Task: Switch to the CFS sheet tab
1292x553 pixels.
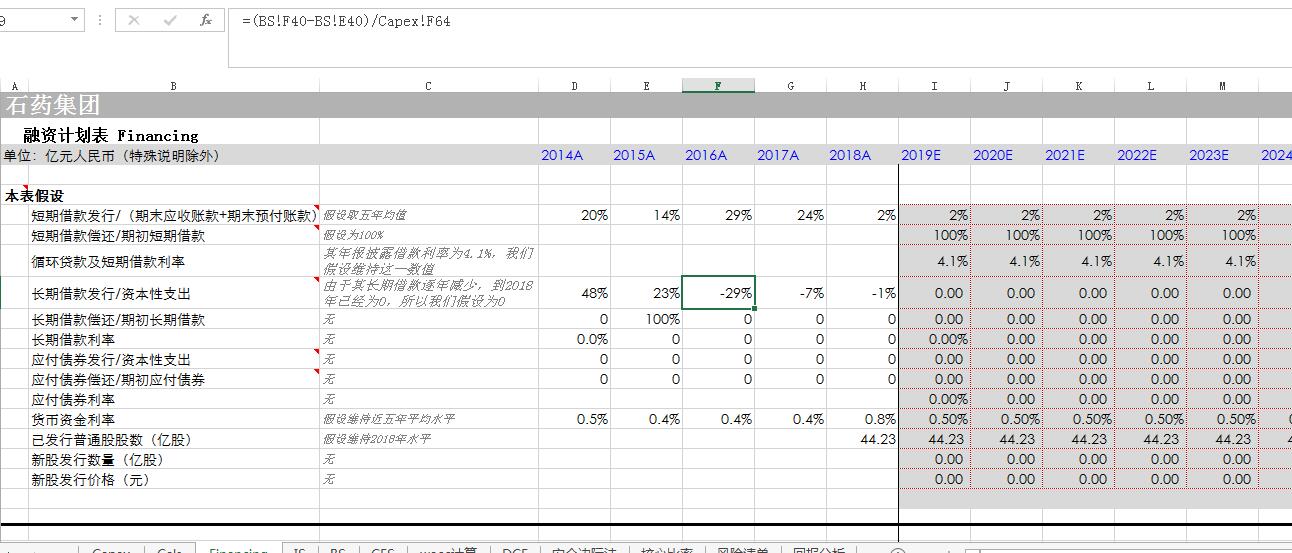Action: tap(382, 549)
